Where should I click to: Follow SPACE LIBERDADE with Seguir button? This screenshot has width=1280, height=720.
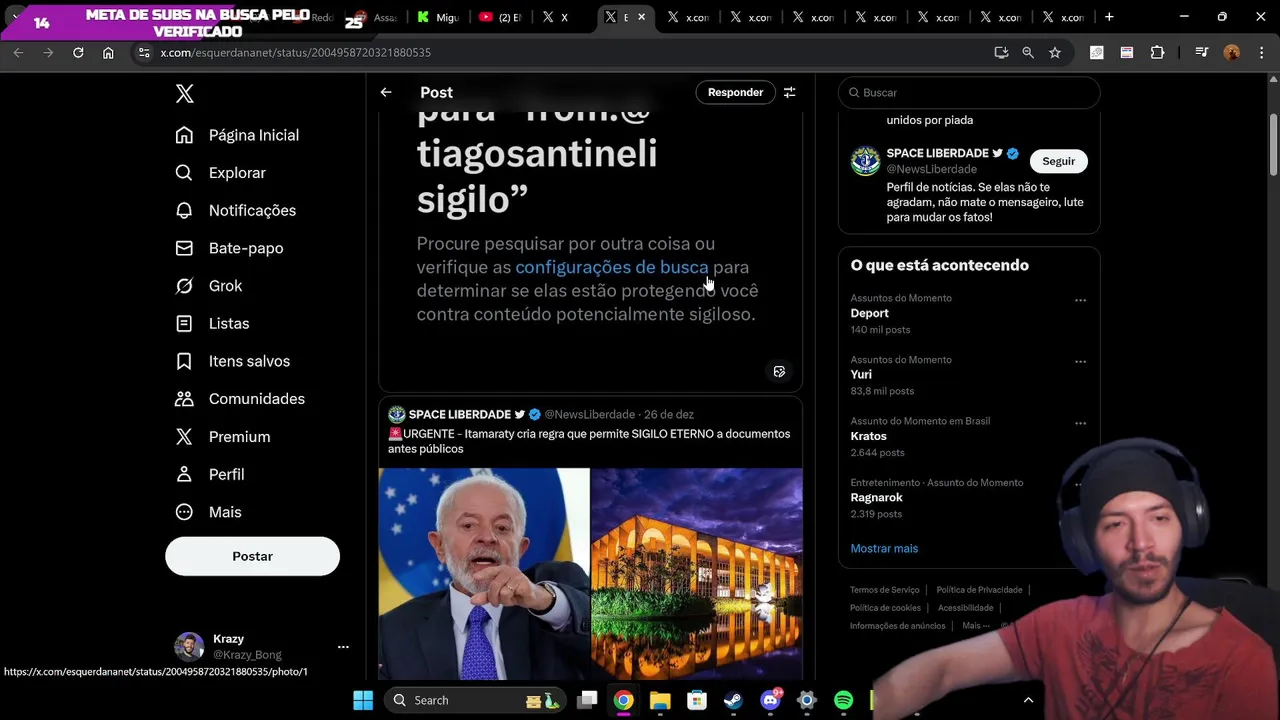(x=1058, y=161)
